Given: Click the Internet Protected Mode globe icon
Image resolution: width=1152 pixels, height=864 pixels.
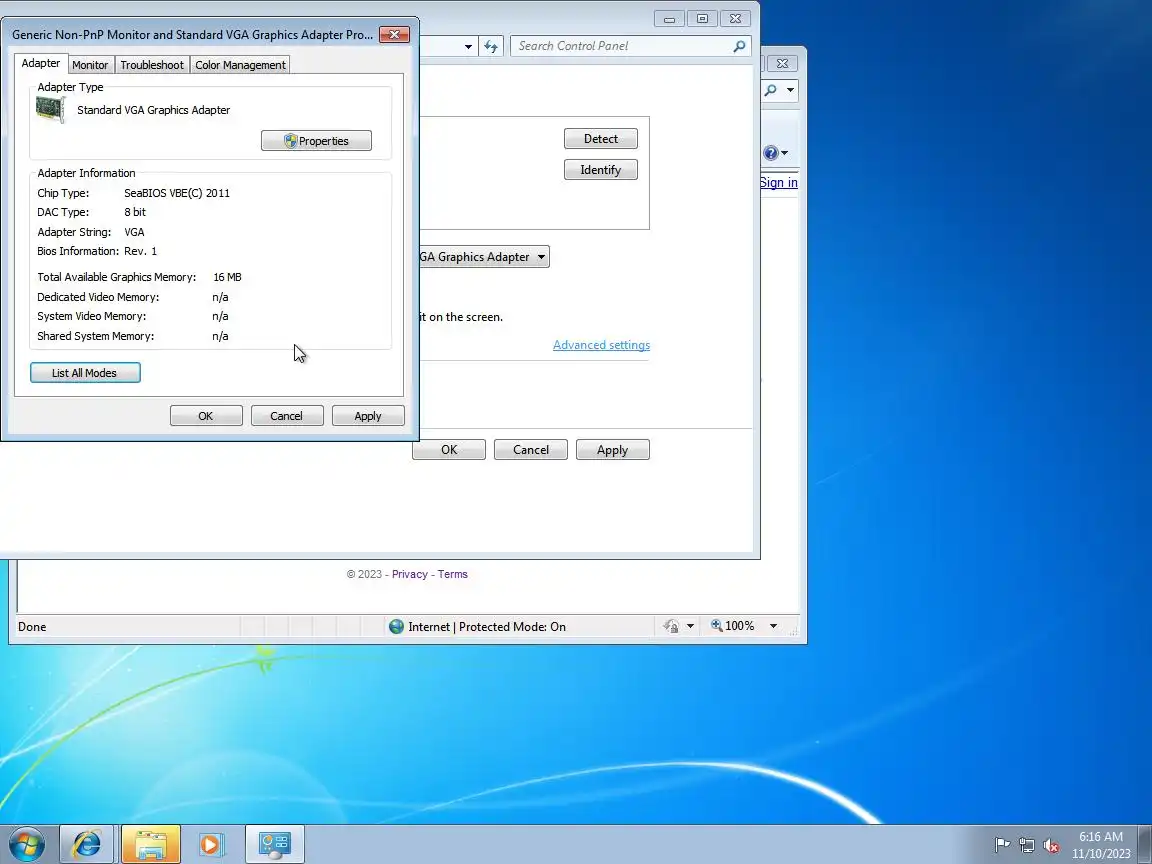Looking at the screenshot, I should tap(396, 627).
